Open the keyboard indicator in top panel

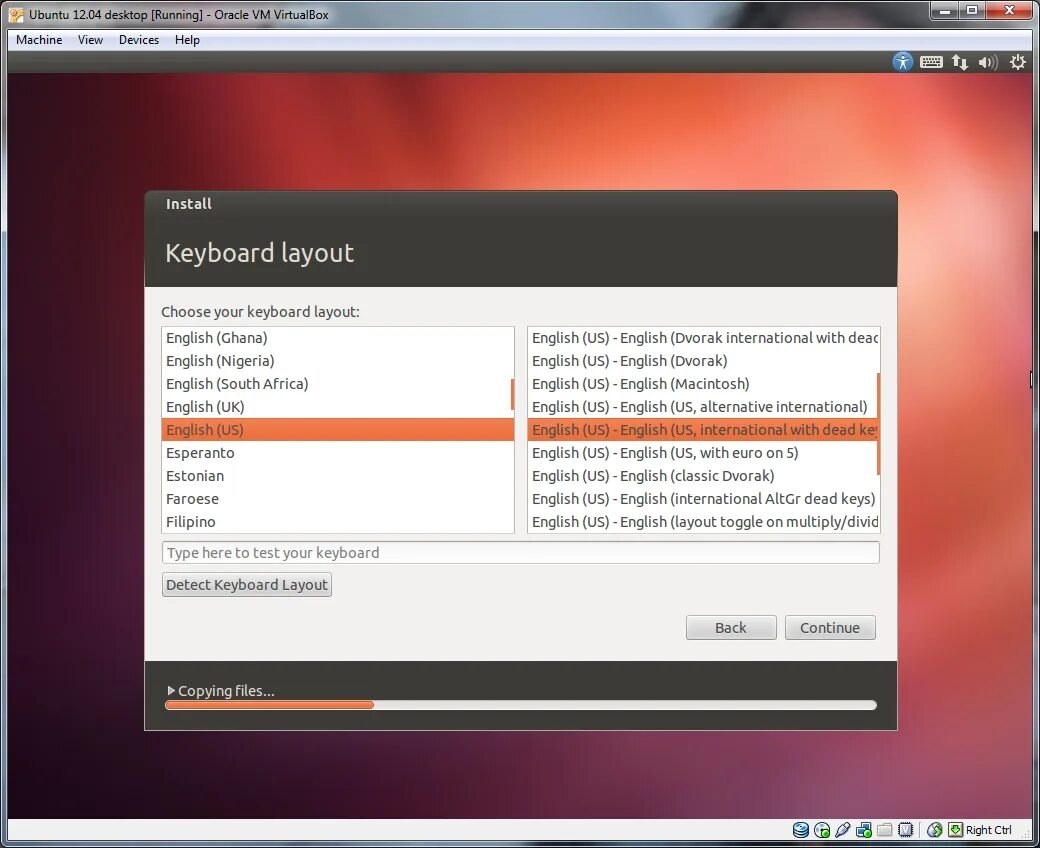(x=931, y=62)
